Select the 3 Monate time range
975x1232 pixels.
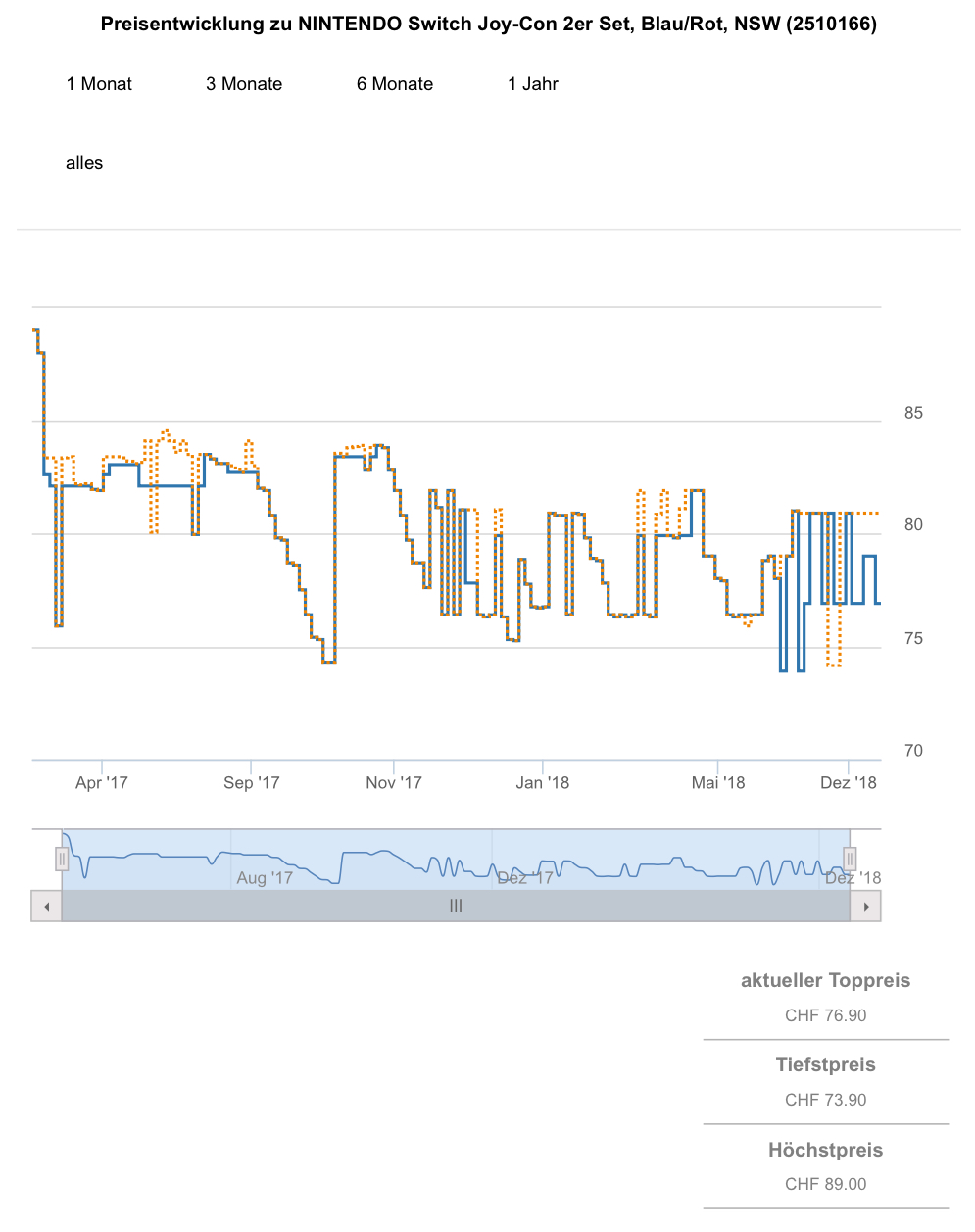click(244, 84)
